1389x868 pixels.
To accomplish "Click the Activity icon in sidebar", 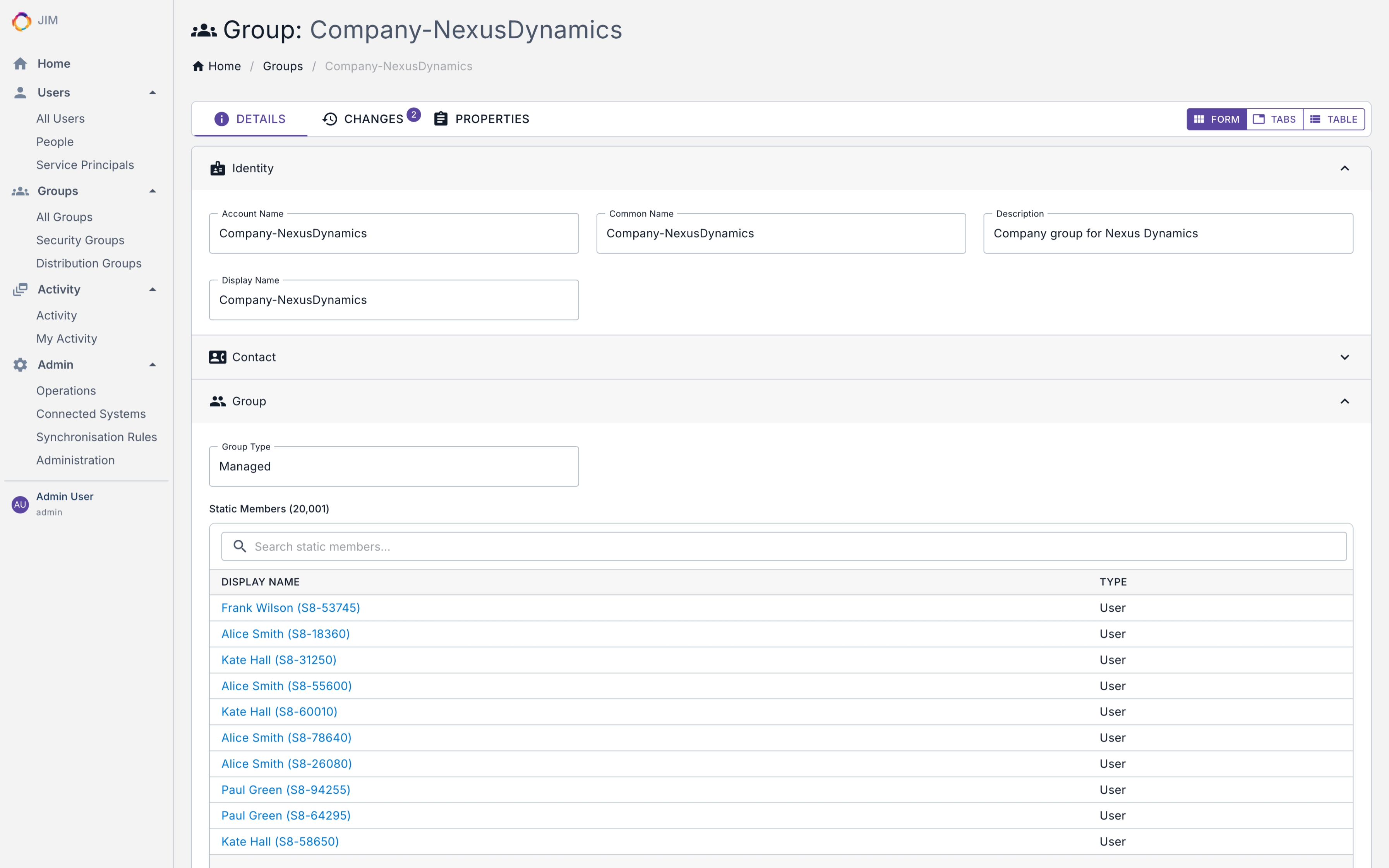I will (x=20, y=289).
